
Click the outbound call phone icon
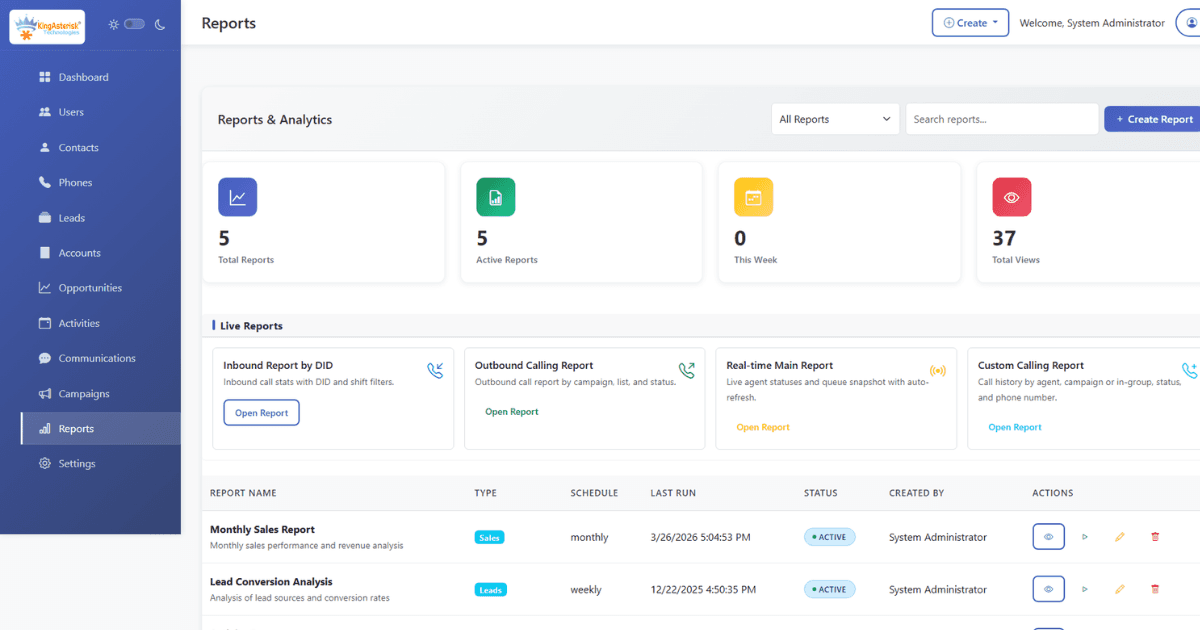[686, 371]
